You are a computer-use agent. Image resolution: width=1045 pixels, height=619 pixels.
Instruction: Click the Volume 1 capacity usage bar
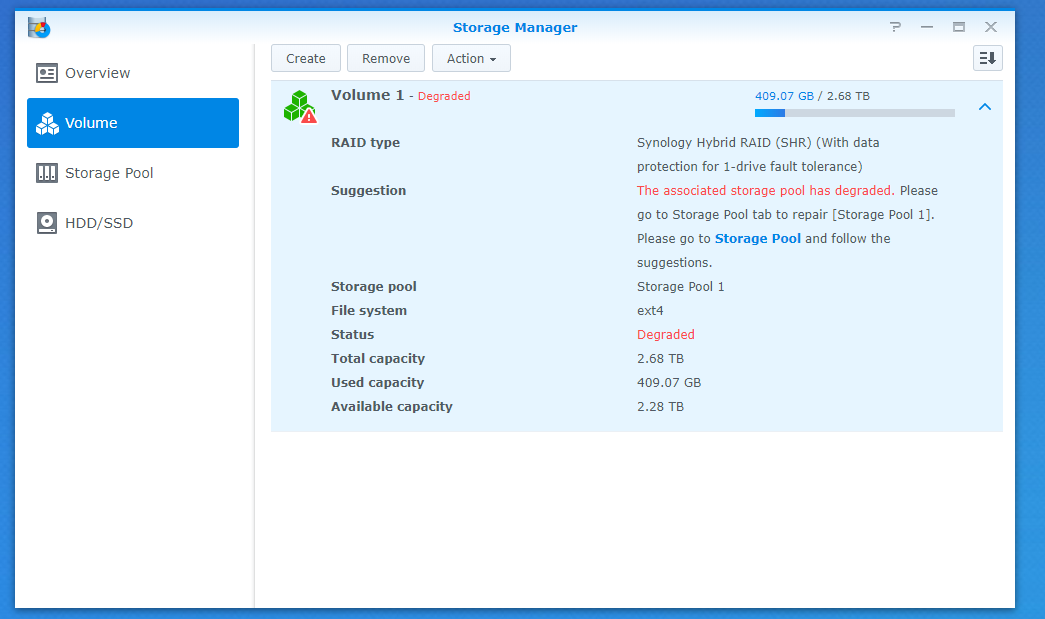pyautogui.click(x=854, y=113)
